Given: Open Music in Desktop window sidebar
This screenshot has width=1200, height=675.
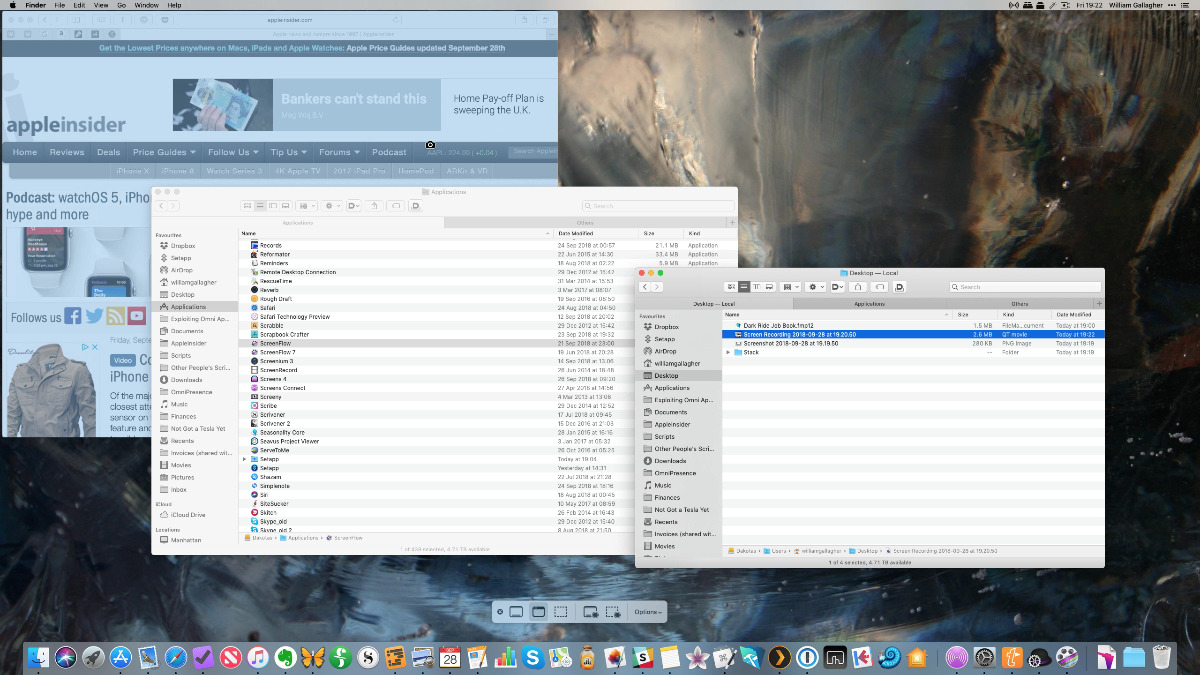Looking at the screenshot, I should coord(662,485).
